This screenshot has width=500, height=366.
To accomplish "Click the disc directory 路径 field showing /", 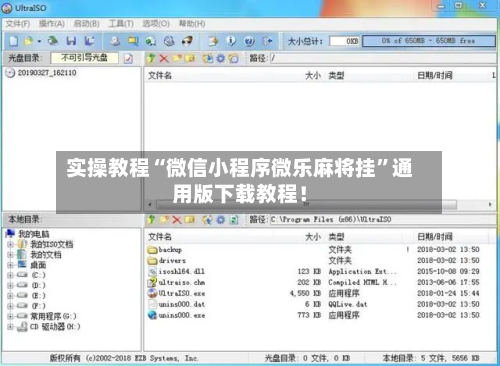I will [383, 58].
